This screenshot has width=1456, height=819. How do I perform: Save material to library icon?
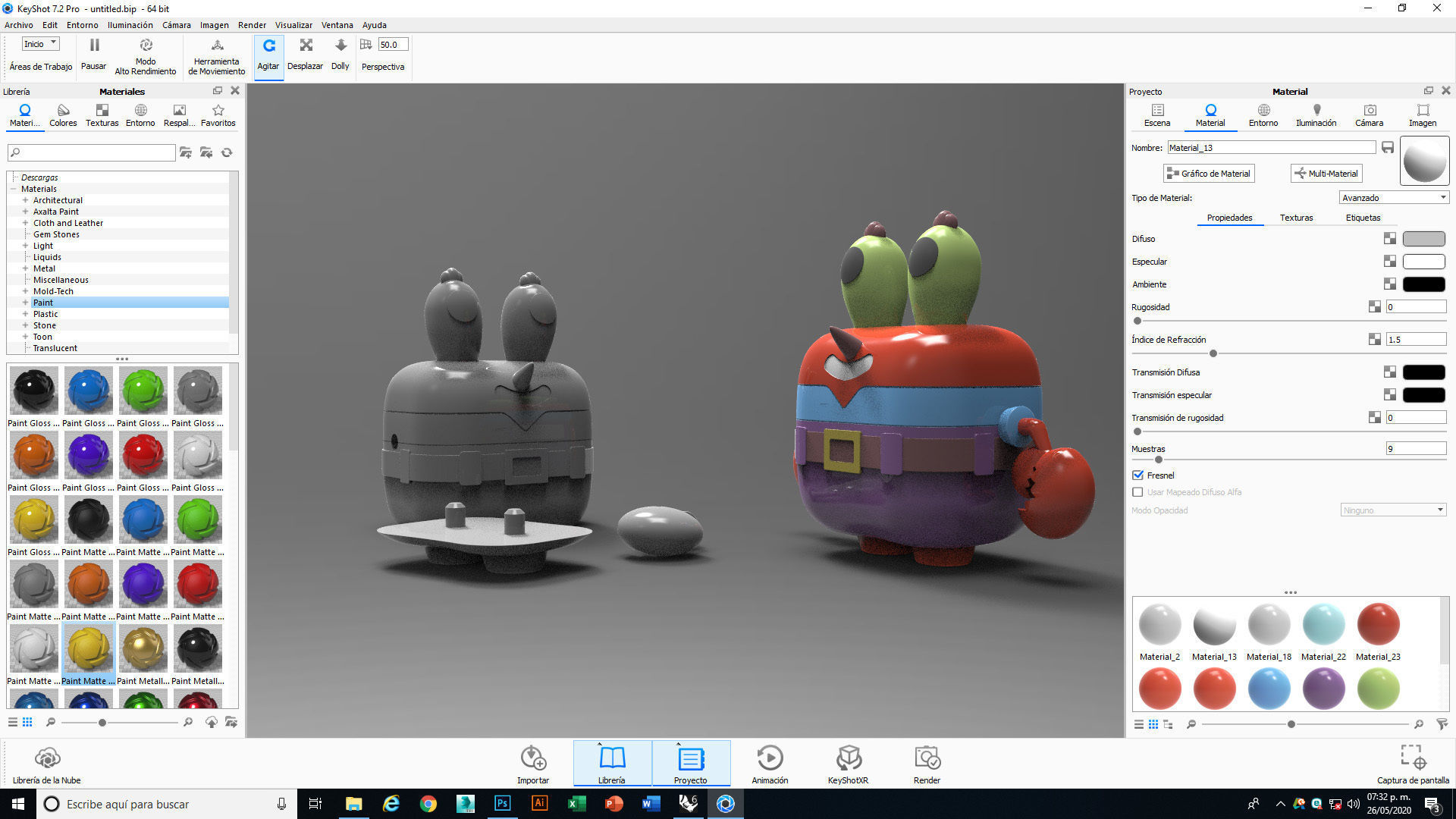coord(1388,147)
